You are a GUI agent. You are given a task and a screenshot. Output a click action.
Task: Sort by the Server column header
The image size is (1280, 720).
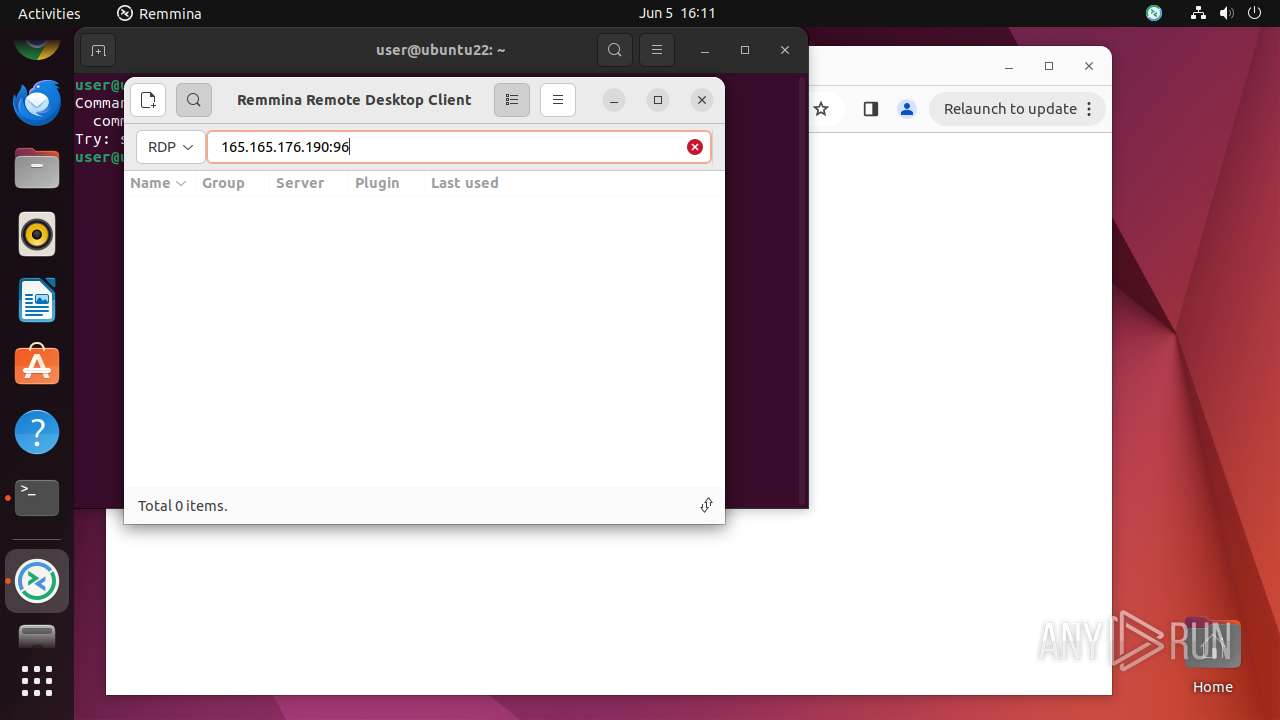[x=300, y=183]
